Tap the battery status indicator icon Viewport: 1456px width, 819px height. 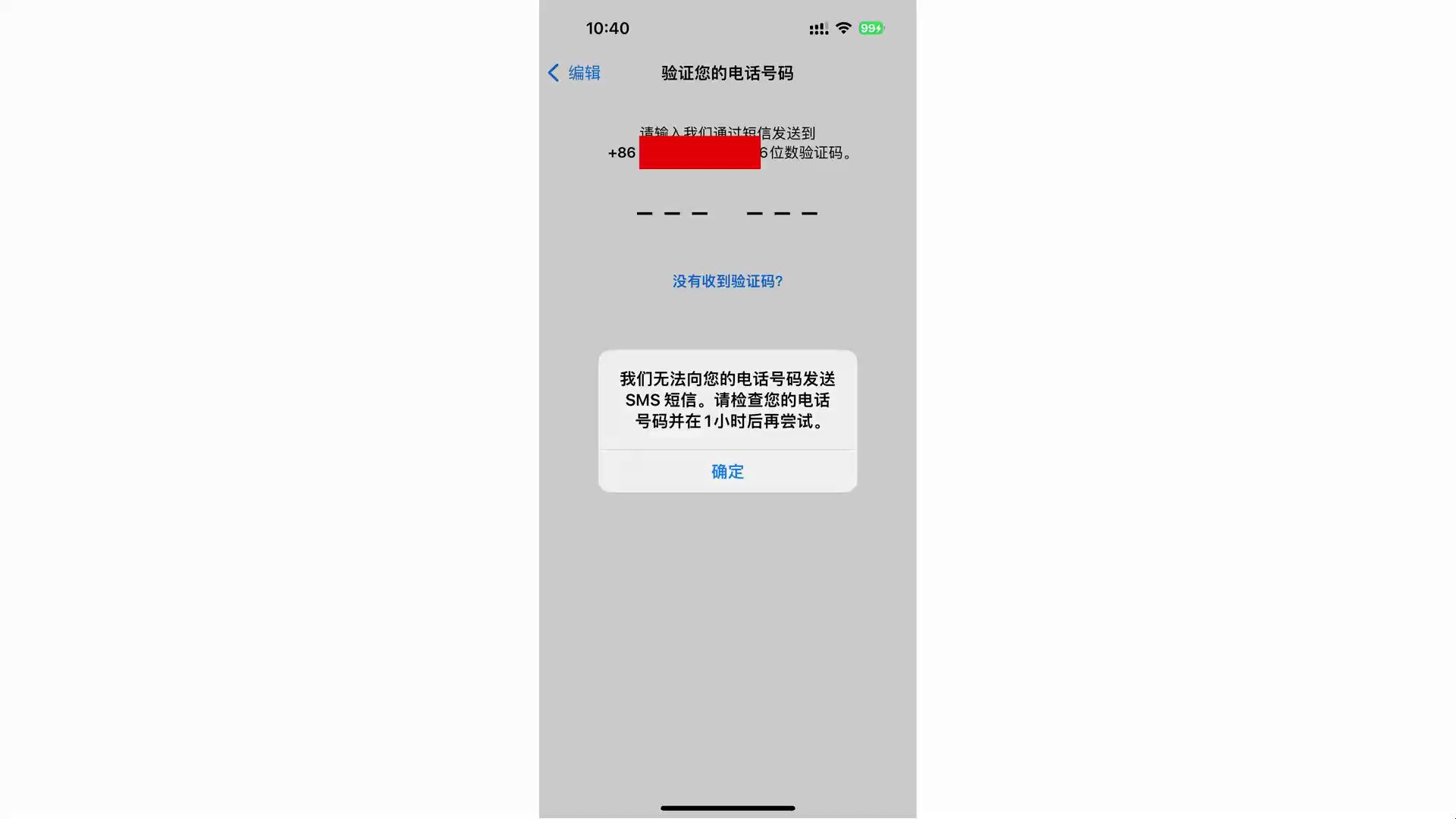870,28
